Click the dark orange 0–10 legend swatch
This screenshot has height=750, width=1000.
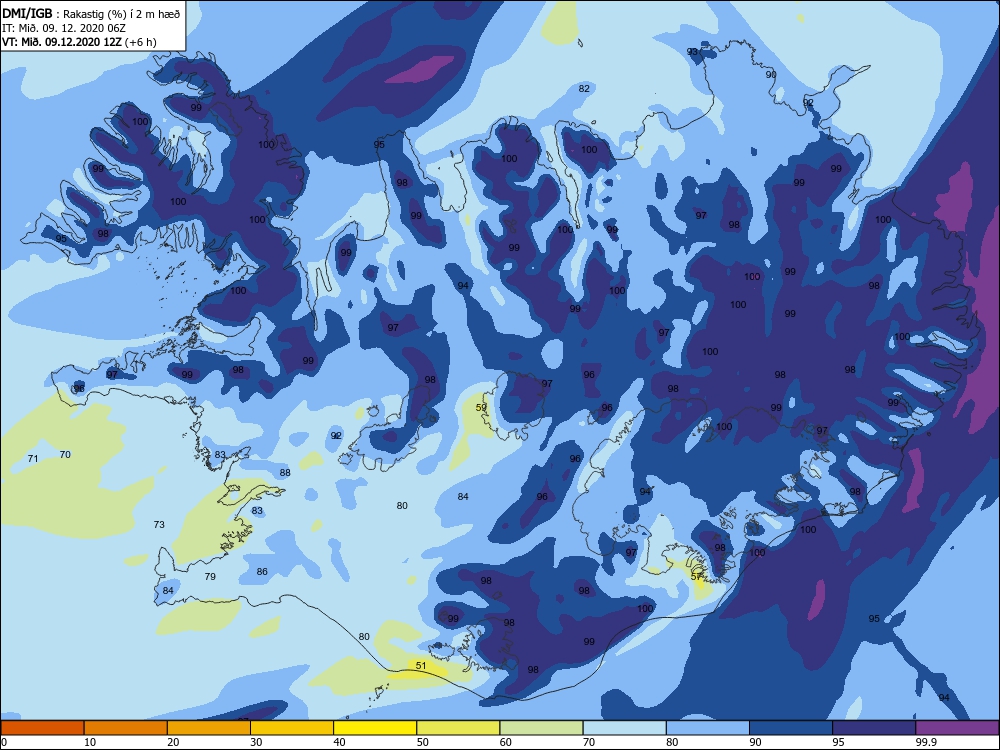[42, 728]
